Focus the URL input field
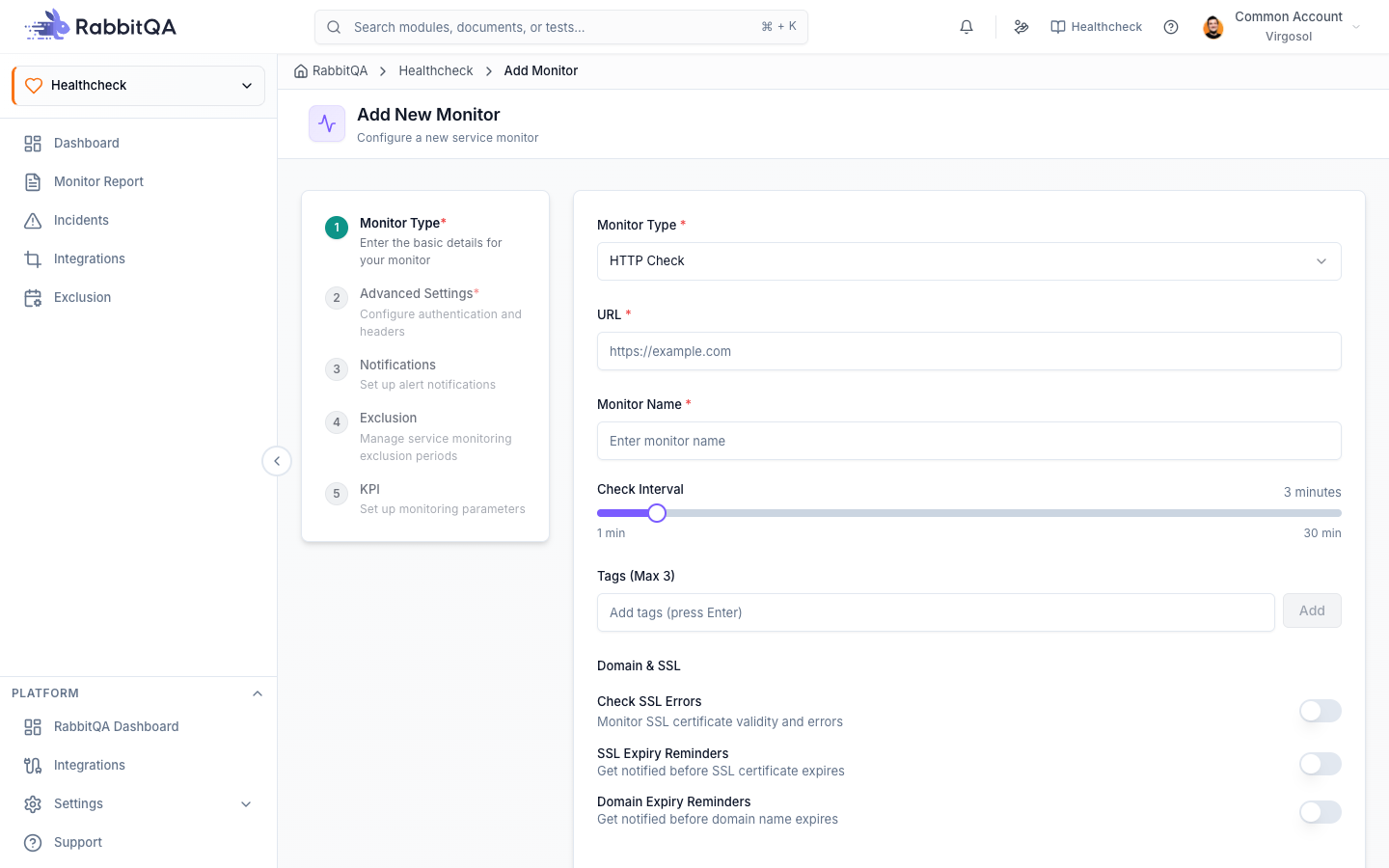Screen dimensions: 1389x868 (968, 351)
